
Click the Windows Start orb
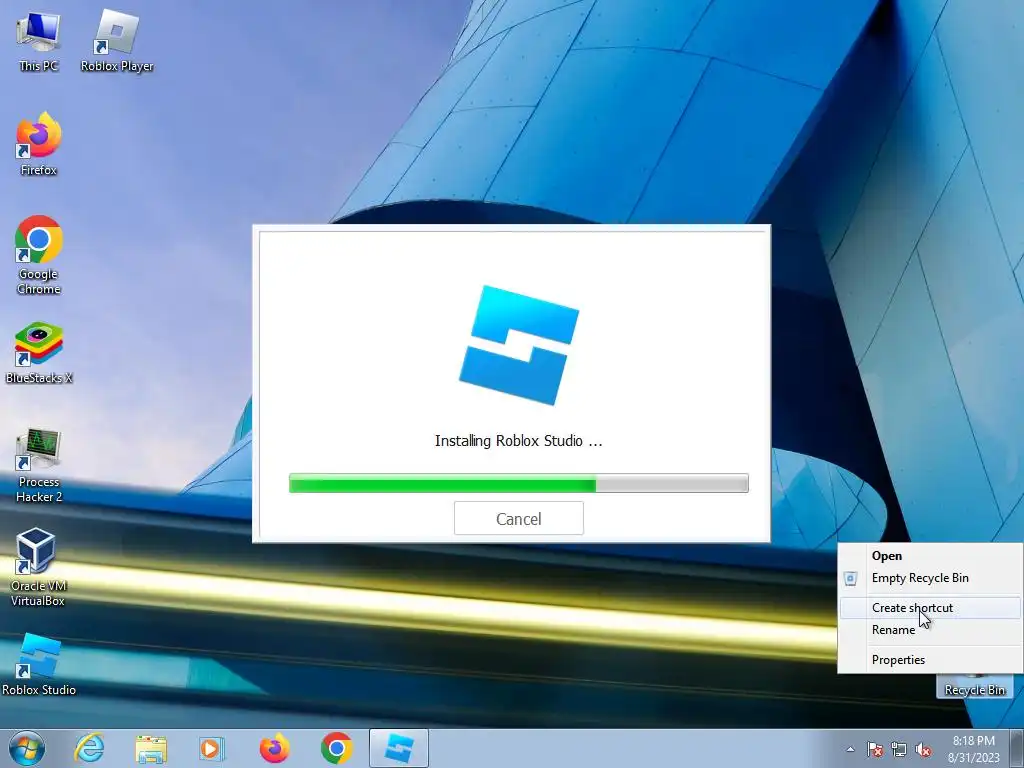[27, 748]
